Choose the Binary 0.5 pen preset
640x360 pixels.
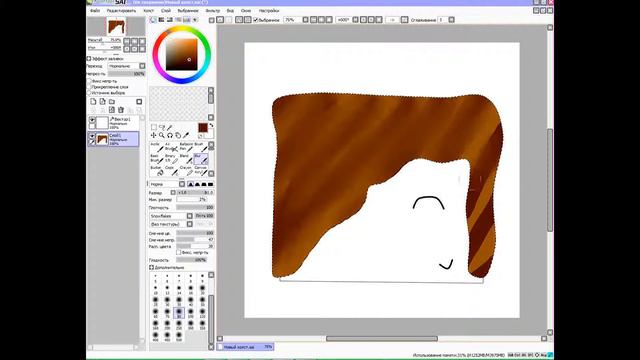tap(171, 159)
